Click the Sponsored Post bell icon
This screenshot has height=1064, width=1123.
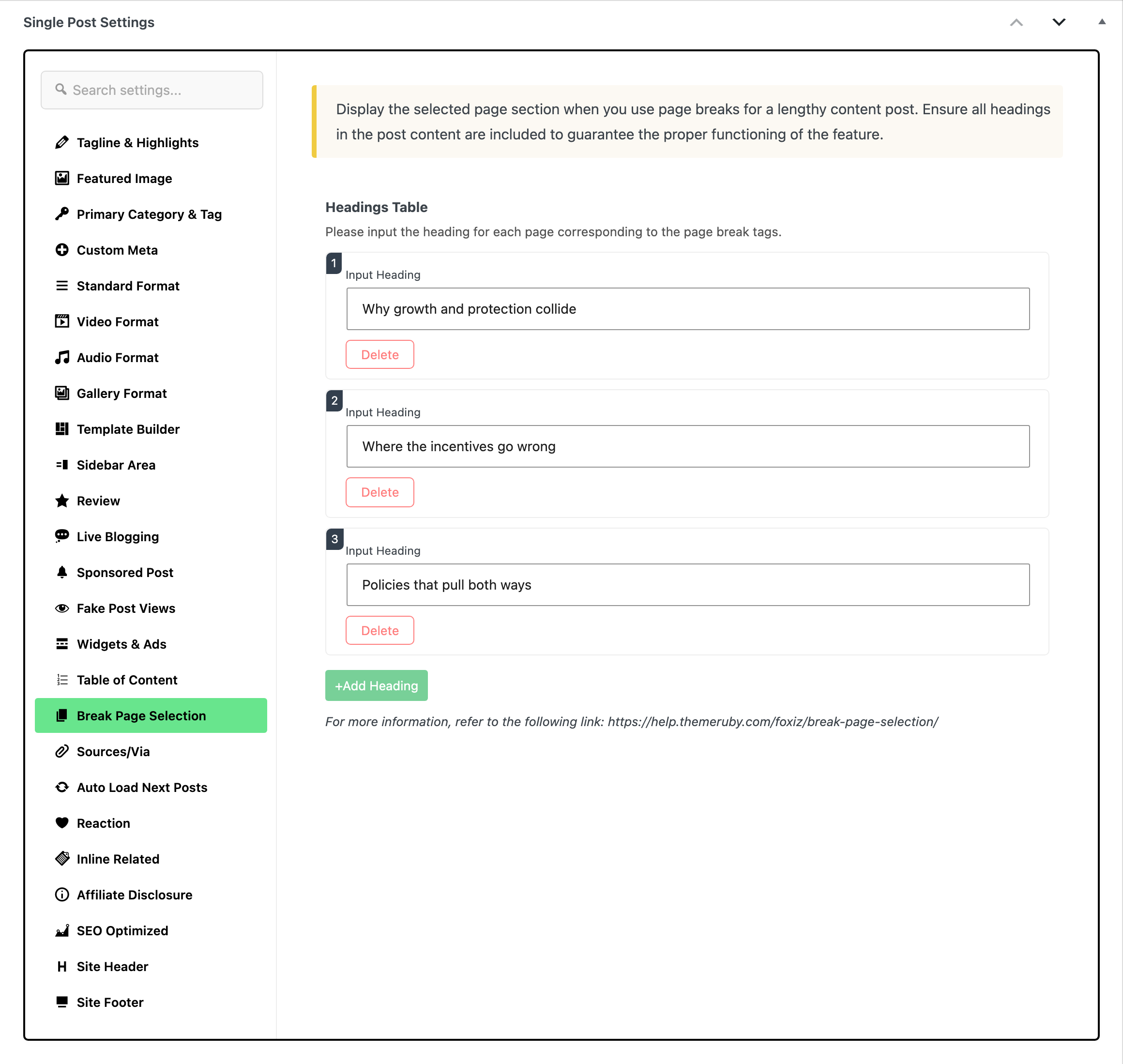(x=62, y=572)
